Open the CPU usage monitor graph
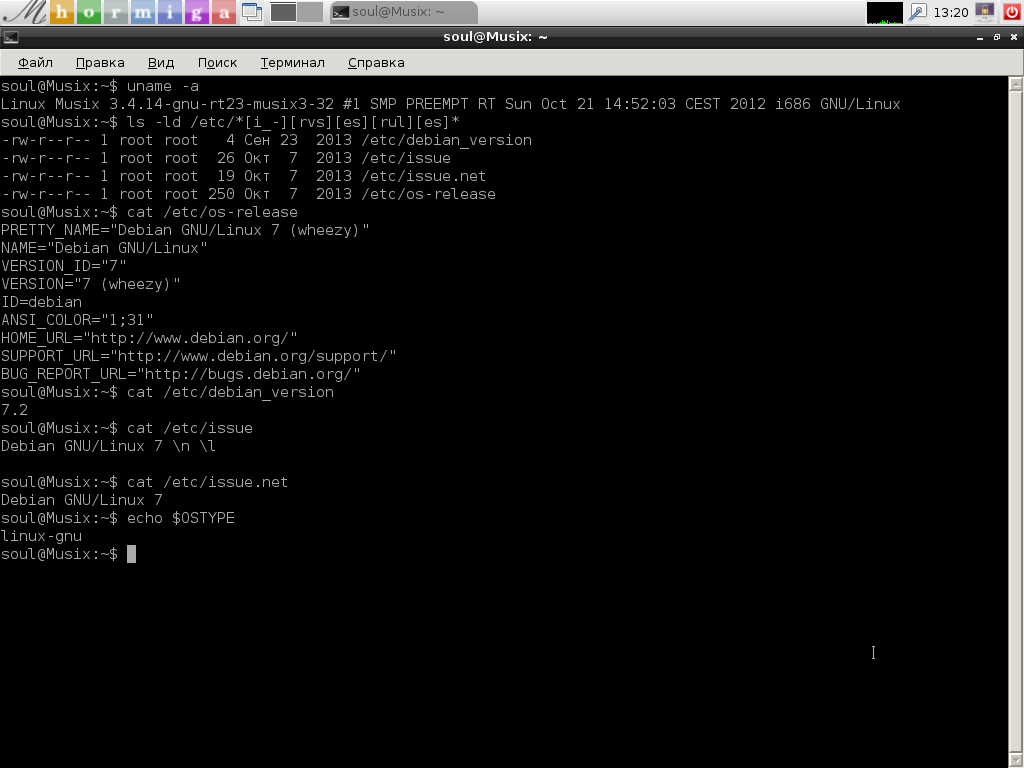This screenshot has height=768, width=1024. (884, 12)
